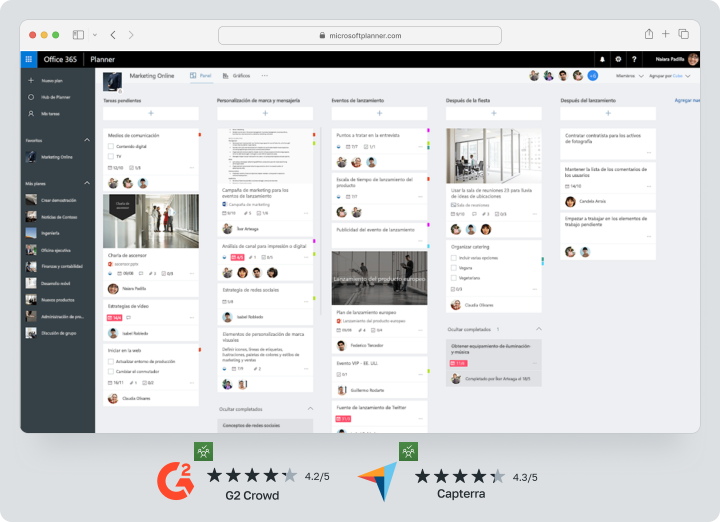Check Cambiar el conmutador checkbox

tap(111, 372)
